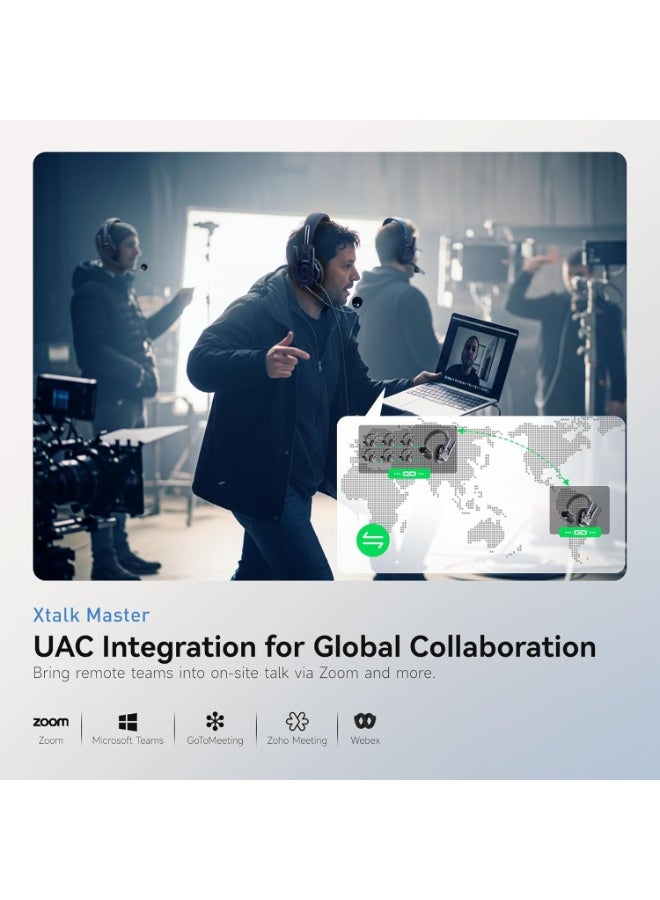The height and width of the screenshot is (900, 660).
Task: Click the green circular swap-arrows icon
Action: (372, 540)
